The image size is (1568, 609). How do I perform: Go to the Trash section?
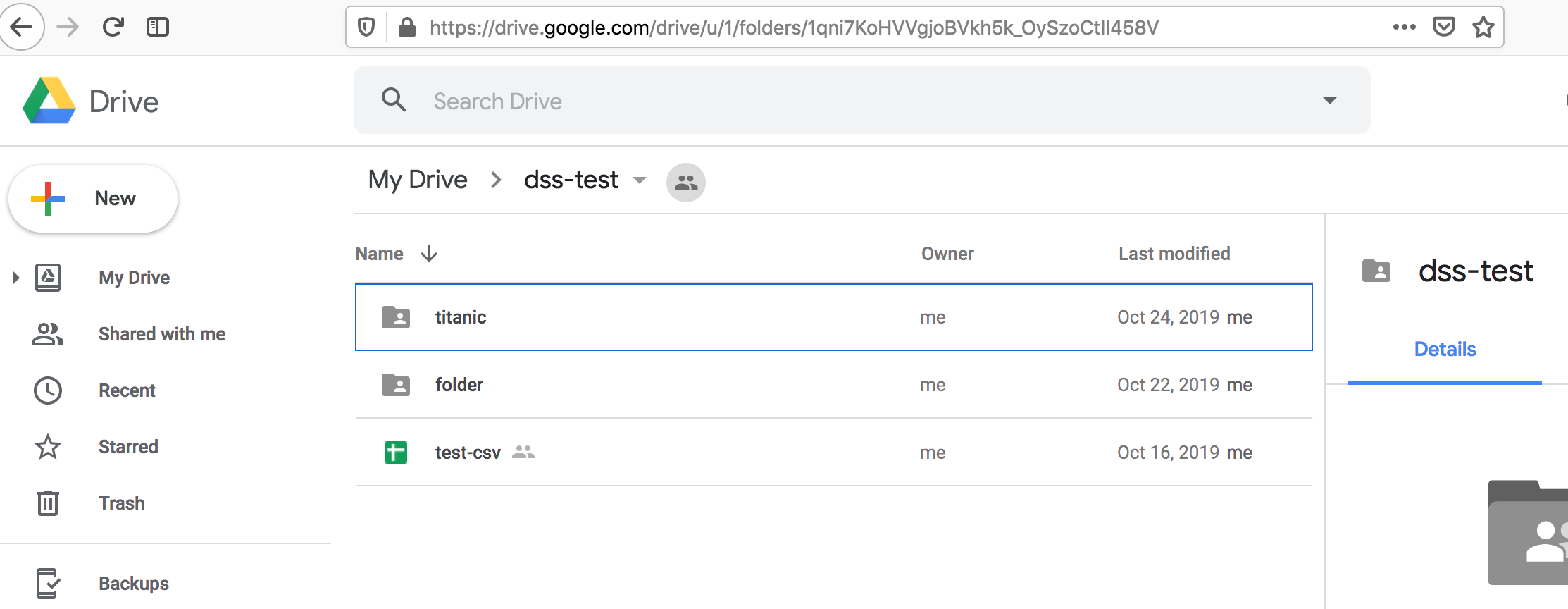coord(122,503)
